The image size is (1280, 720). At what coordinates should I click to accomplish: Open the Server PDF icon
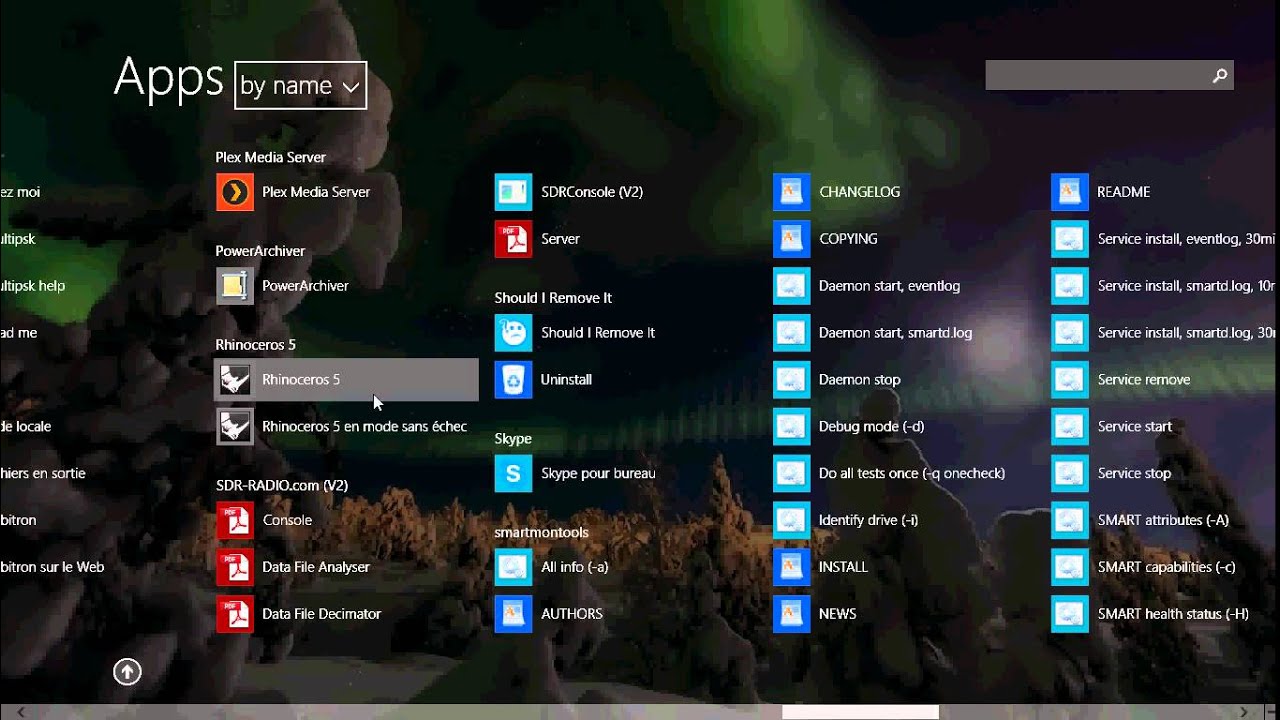pyautogui.click(x=513, y=239)
